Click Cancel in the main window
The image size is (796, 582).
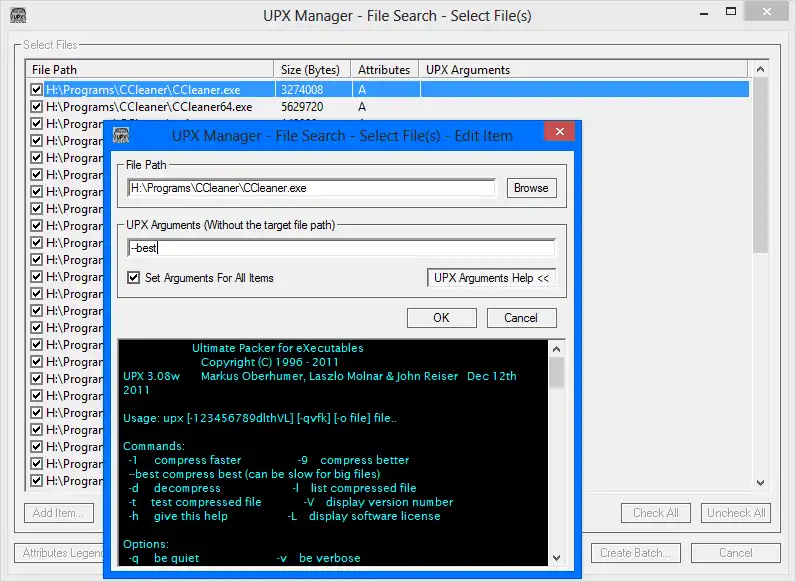pos(736,553)
